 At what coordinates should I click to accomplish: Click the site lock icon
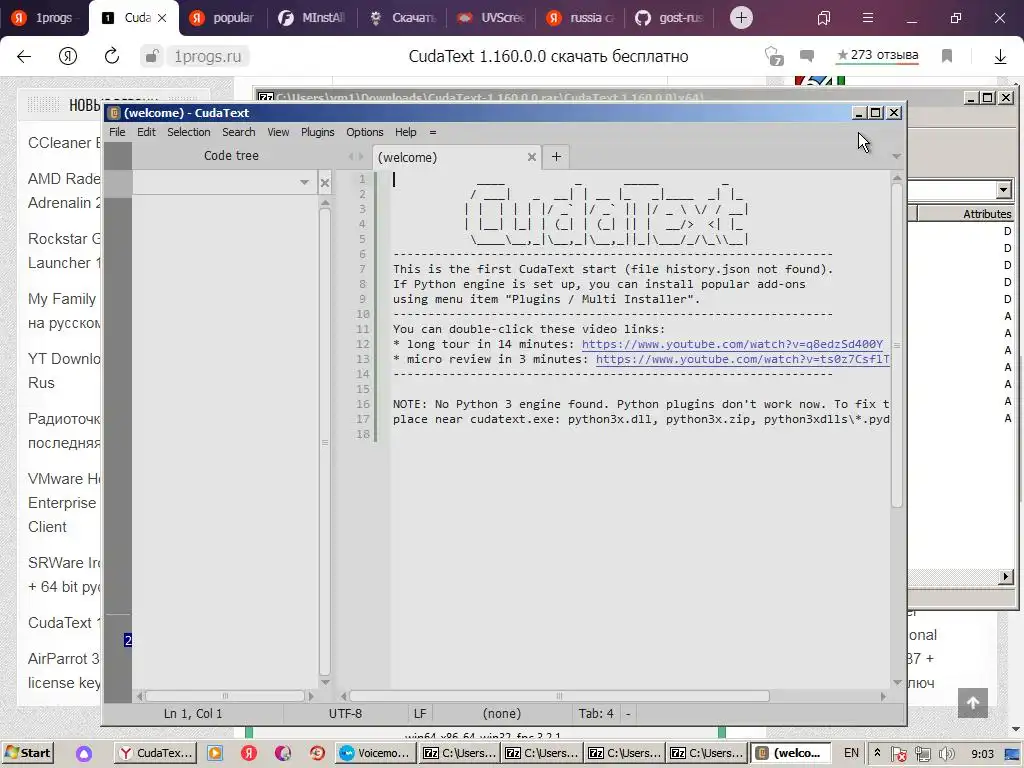pyautogui.click(x=151, y=56)
